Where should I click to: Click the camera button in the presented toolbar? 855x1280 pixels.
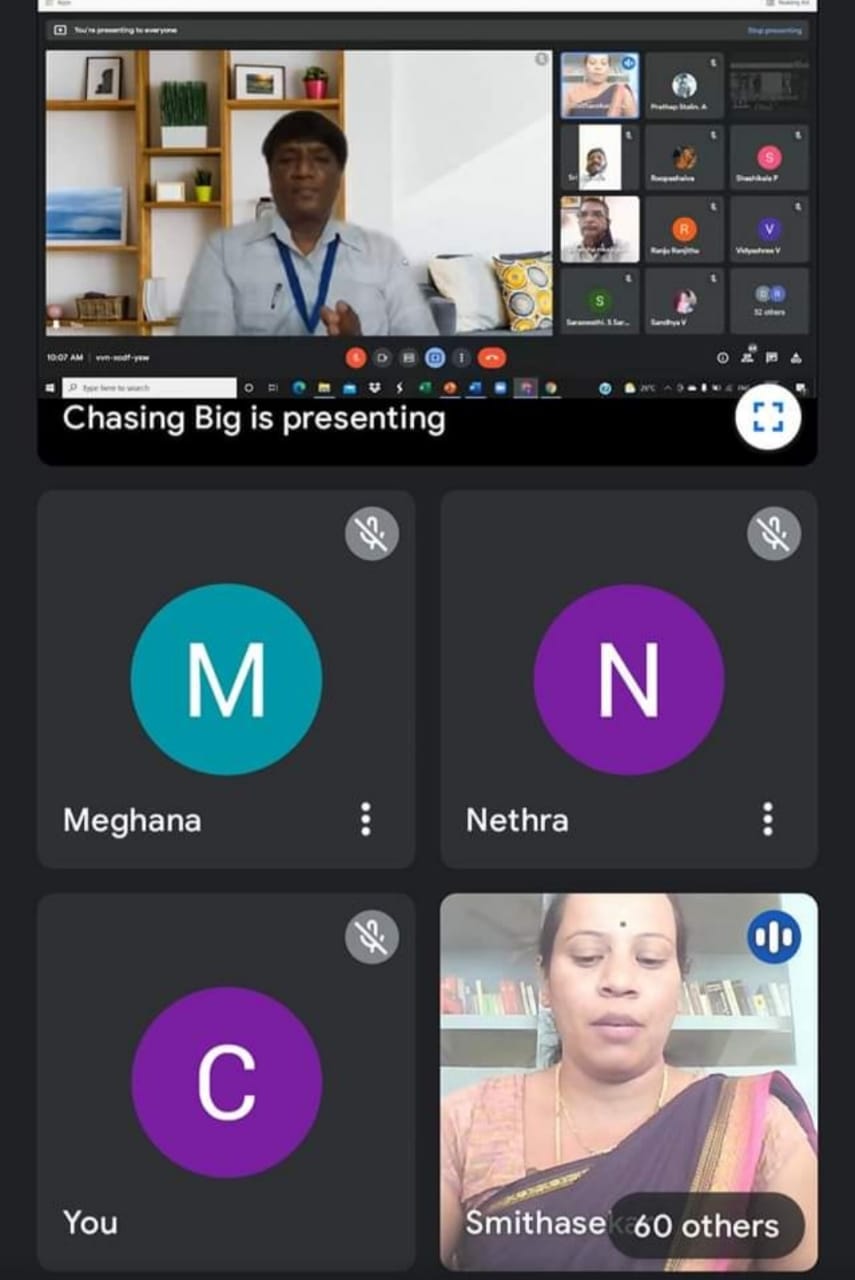pos(382,357)
